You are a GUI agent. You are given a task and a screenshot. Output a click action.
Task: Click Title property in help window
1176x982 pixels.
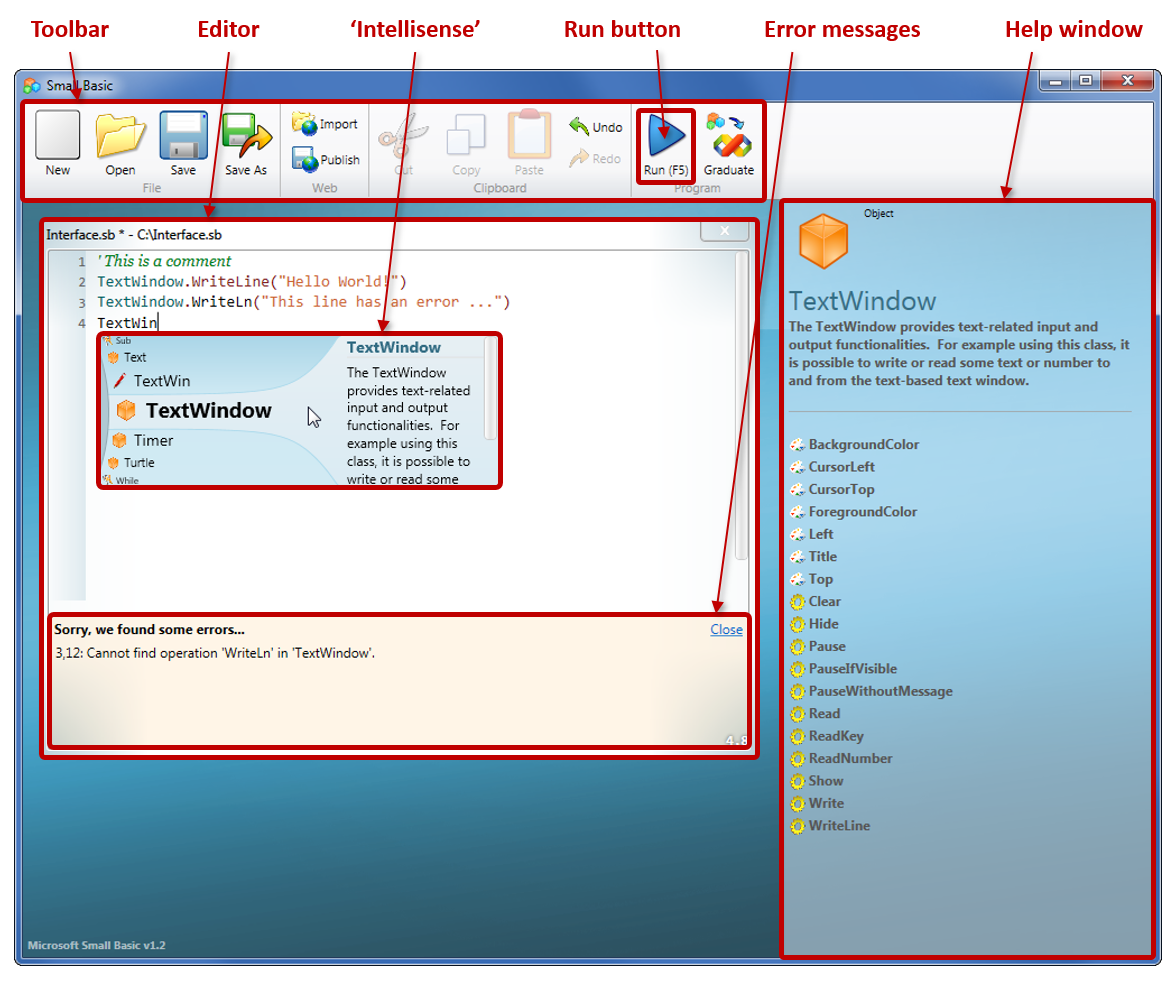814,557
